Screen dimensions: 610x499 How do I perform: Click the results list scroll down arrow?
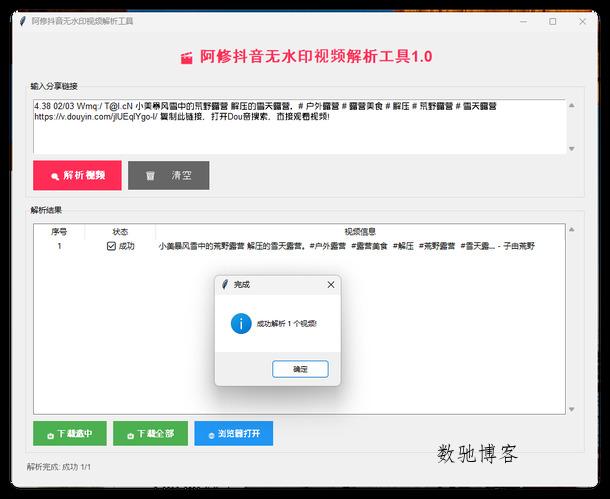pos(571,409)
